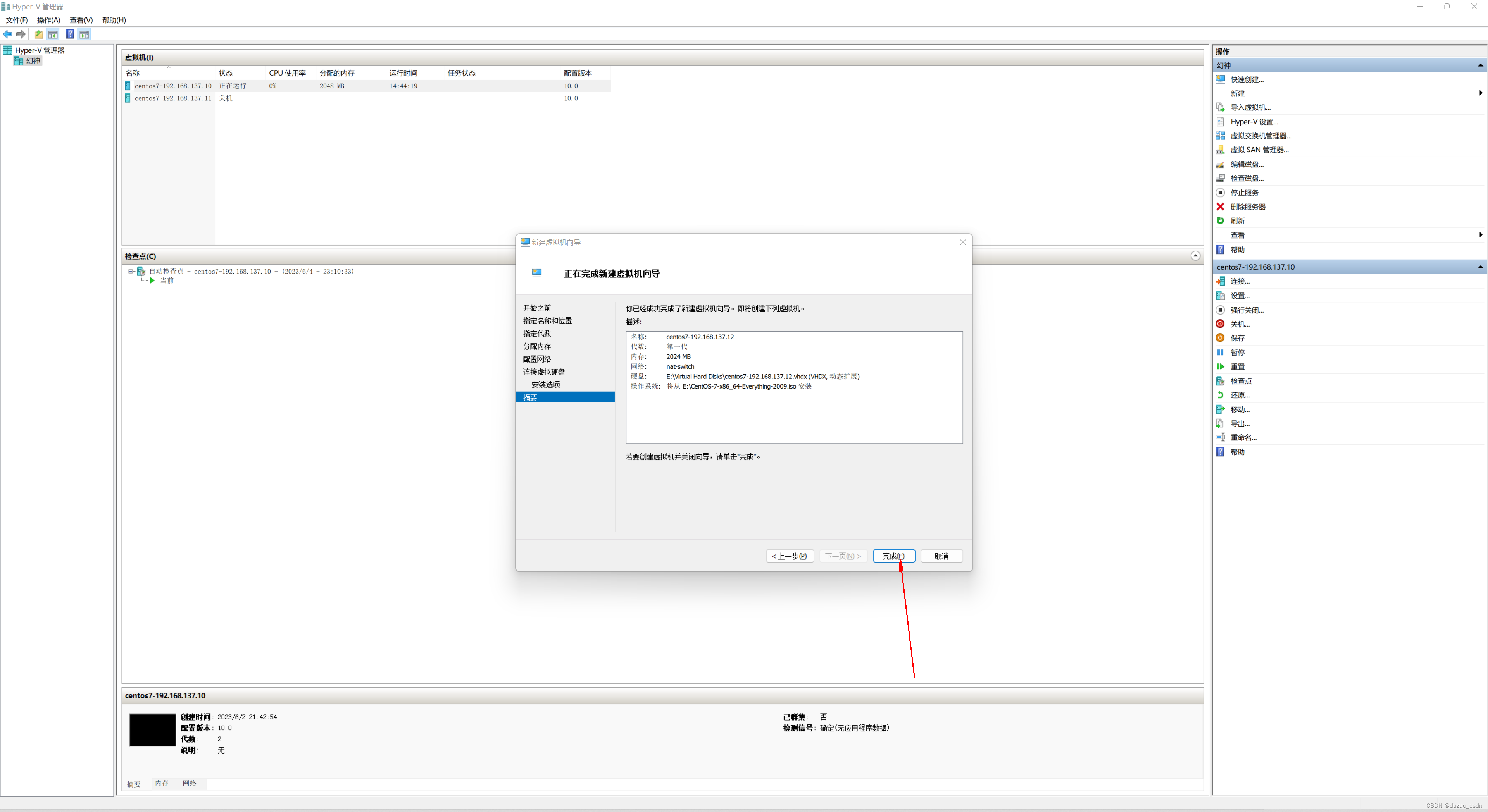Open the Virtual Switch Manager (虚拟交换机管理器) icon
This screenshot has width=1488, height=812.
click(x=1220, y=136)
